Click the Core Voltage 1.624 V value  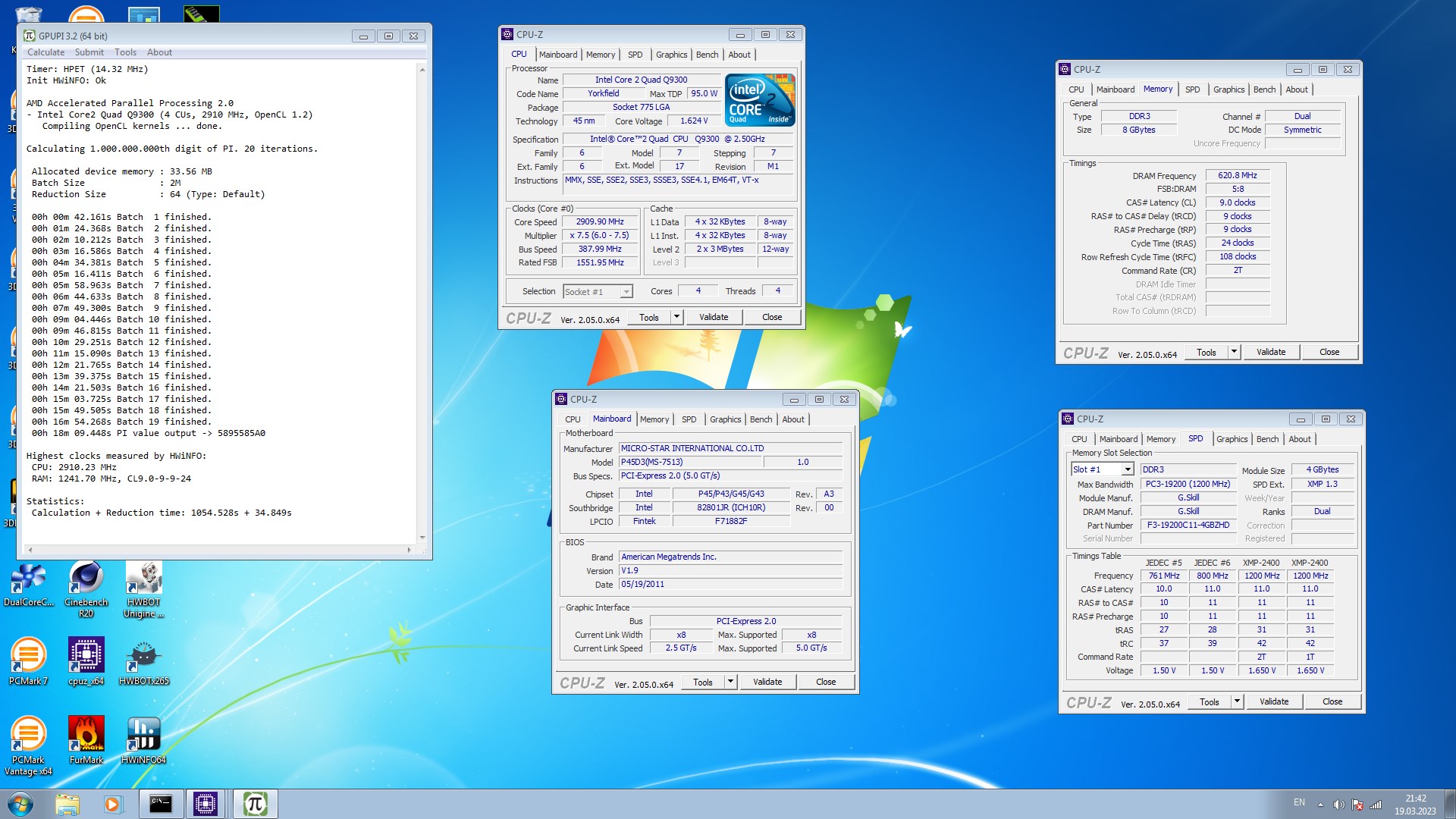pyautogui.click(x=693, y=121)
